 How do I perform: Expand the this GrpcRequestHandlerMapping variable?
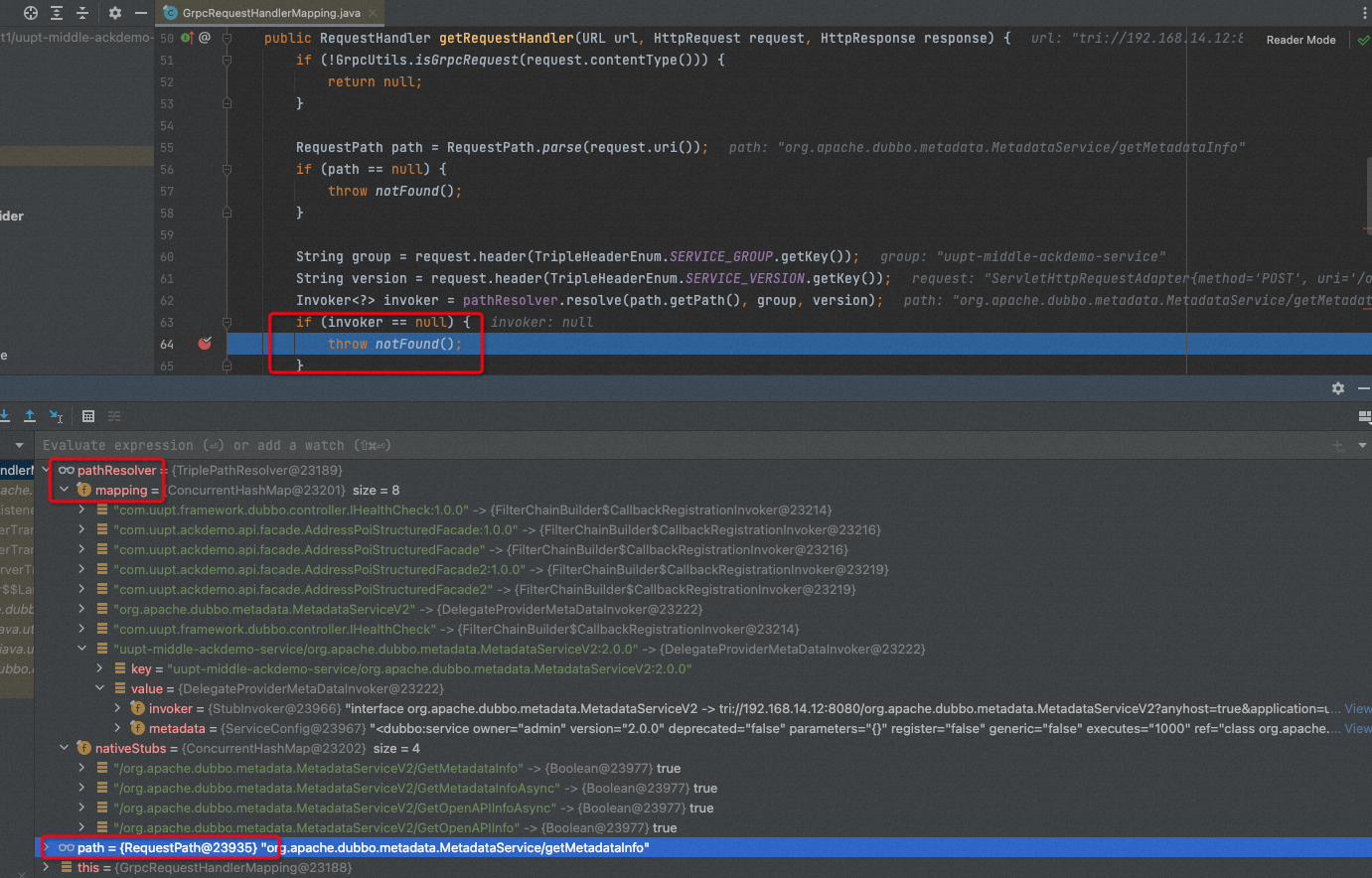coord(46,867)
